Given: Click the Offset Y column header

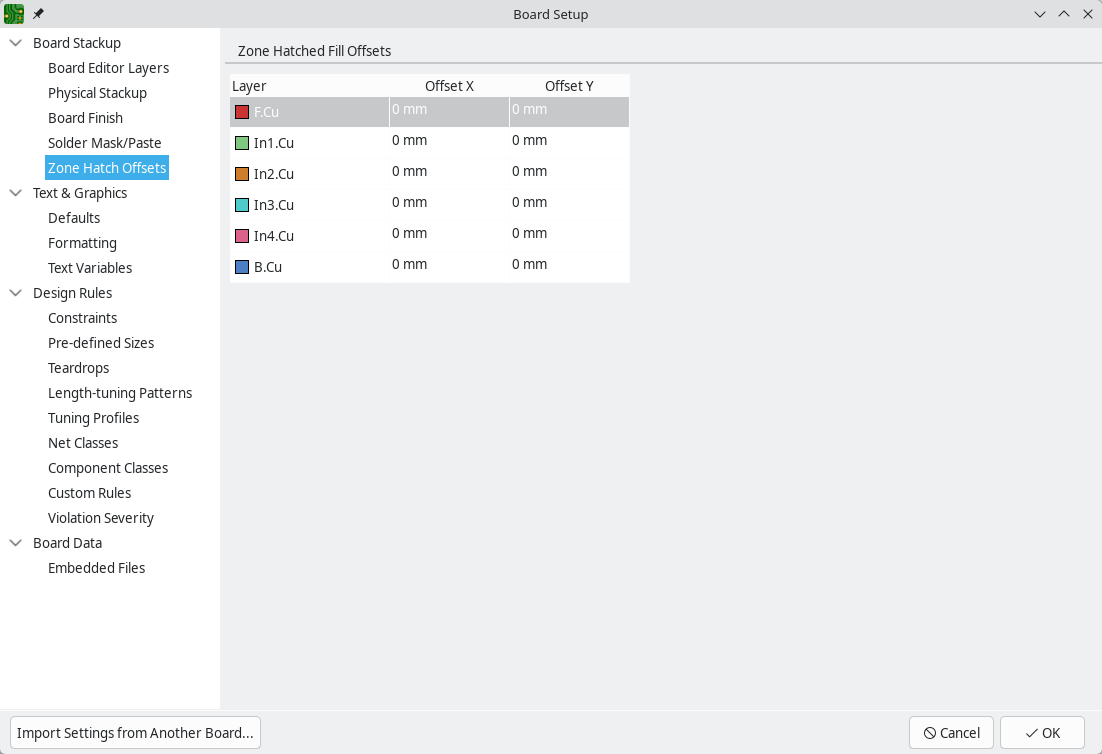Looking at the screenshot, I should [569, 86].
